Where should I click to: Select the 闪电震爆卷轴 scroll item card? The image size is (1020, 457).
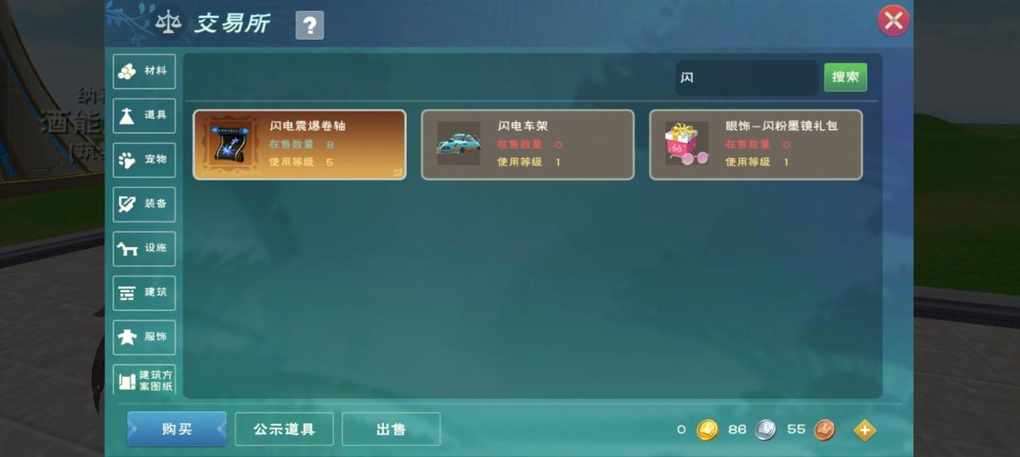point(299,144)
